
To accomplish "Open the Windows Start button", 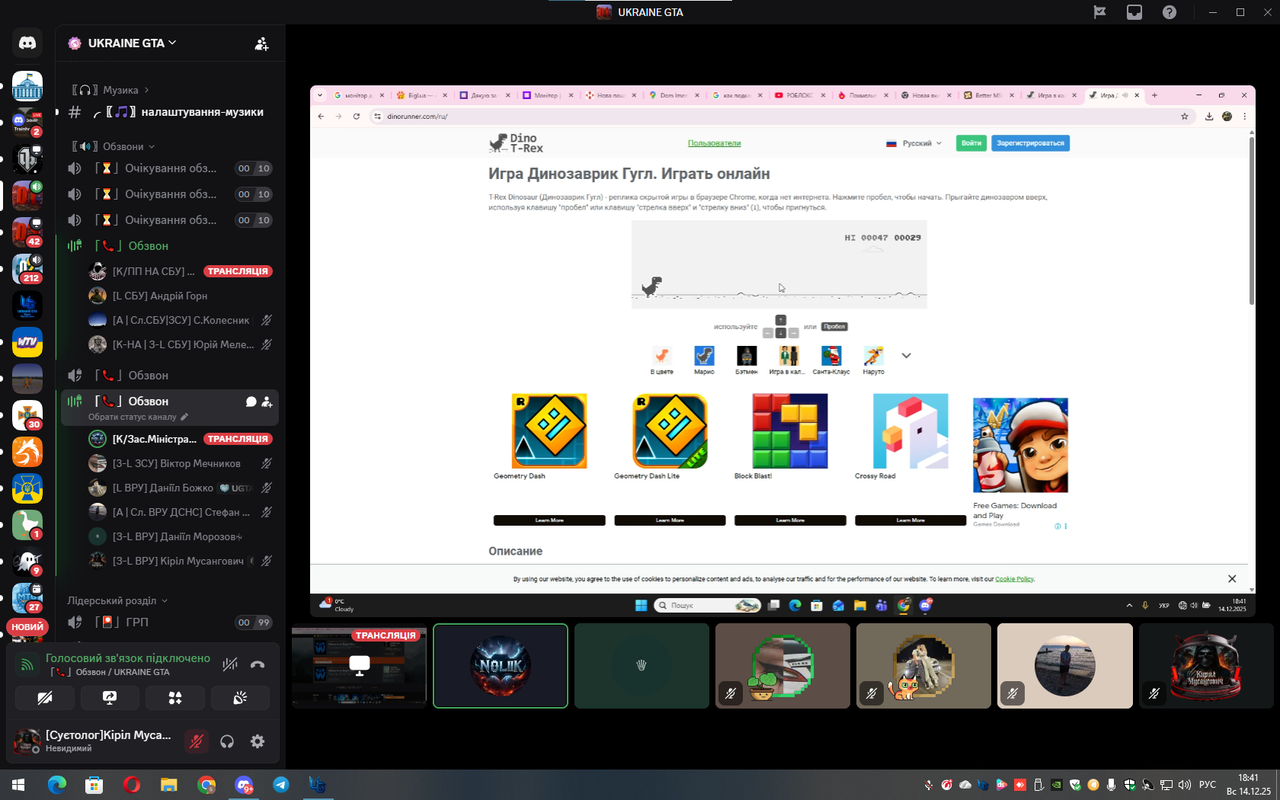I will point(16,785).
